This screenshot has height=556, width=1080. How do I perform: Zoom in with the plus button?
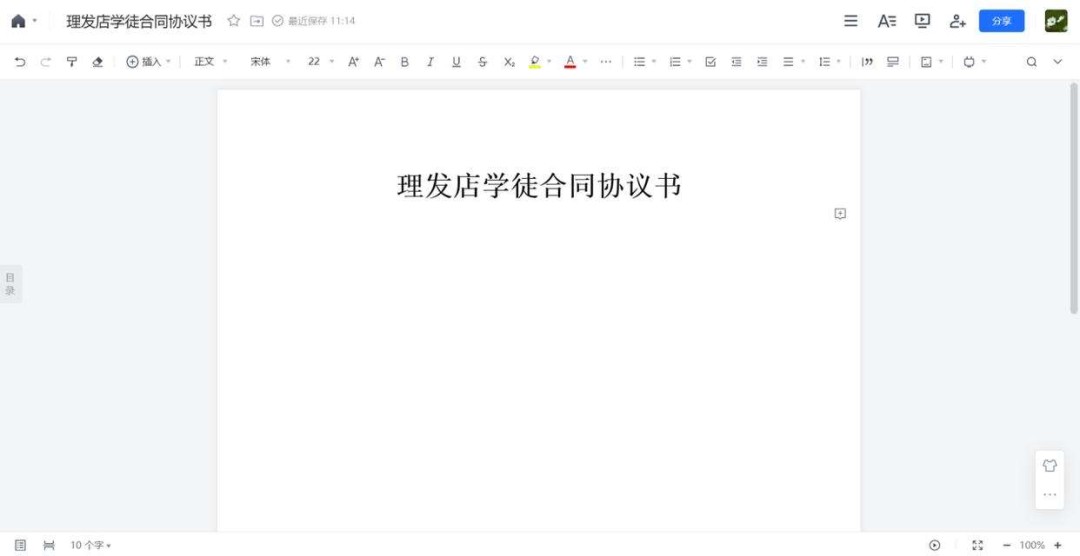[1058, 545]
